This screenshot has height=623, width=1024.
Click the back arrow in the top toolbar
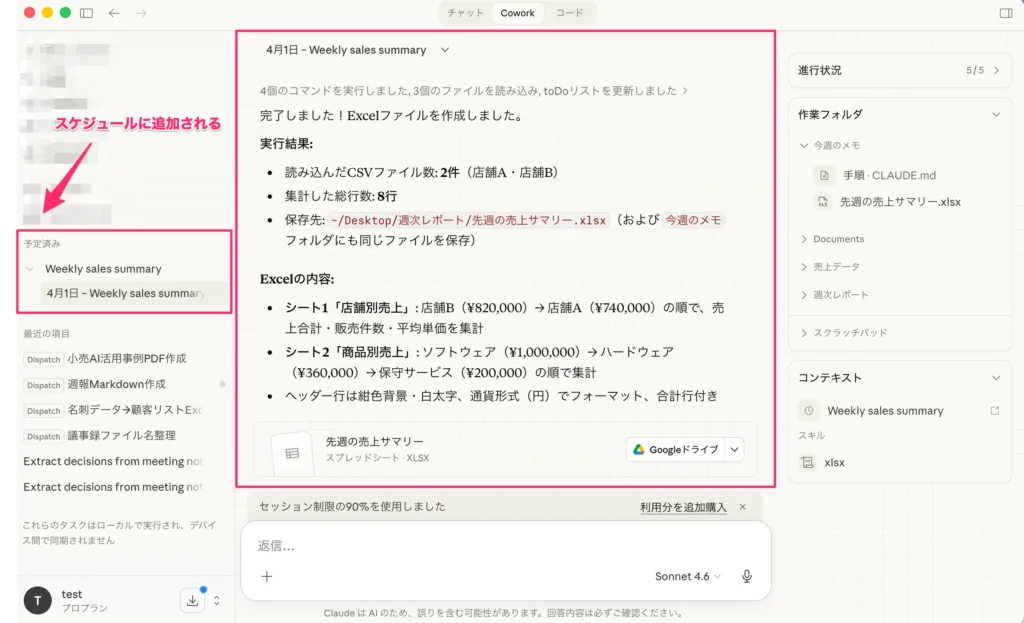click(115, 13)
